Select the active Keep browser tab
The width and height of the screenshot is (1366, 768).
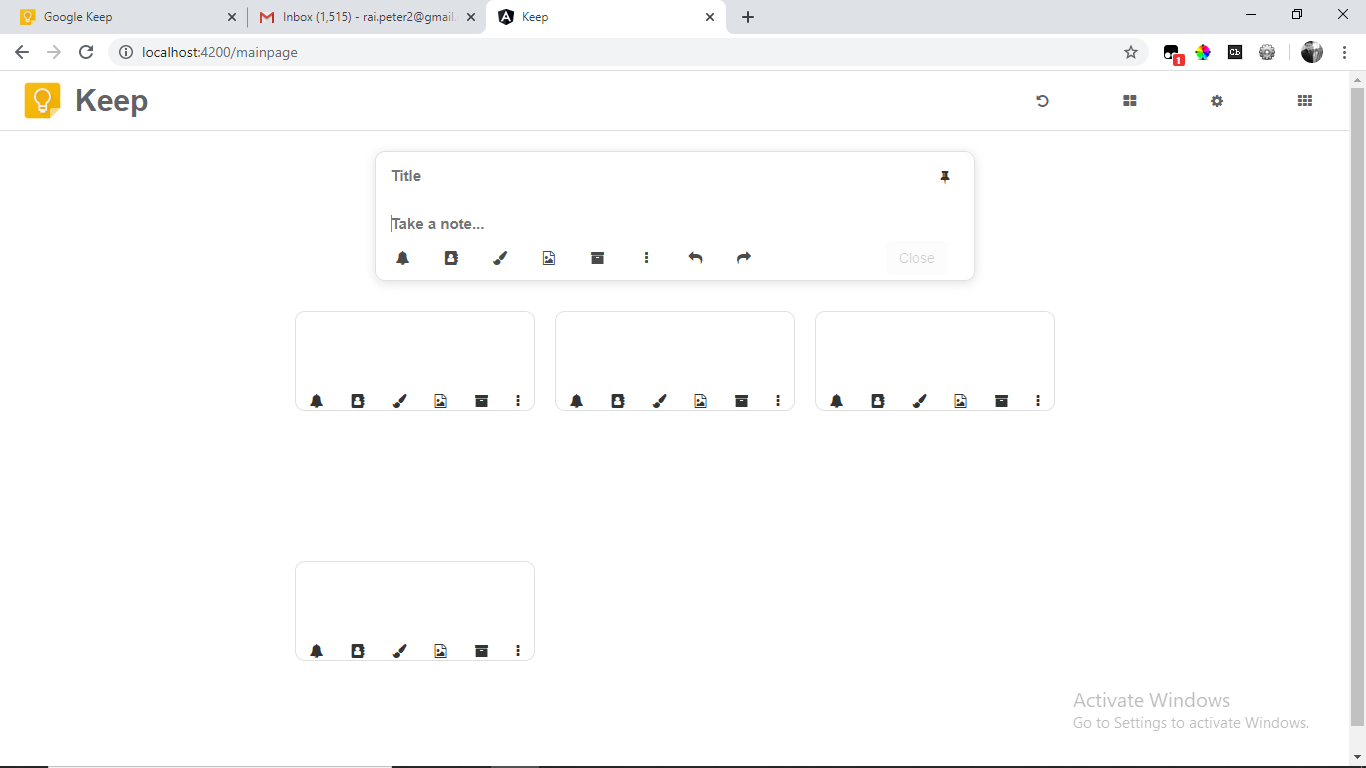tap(606, 17)
